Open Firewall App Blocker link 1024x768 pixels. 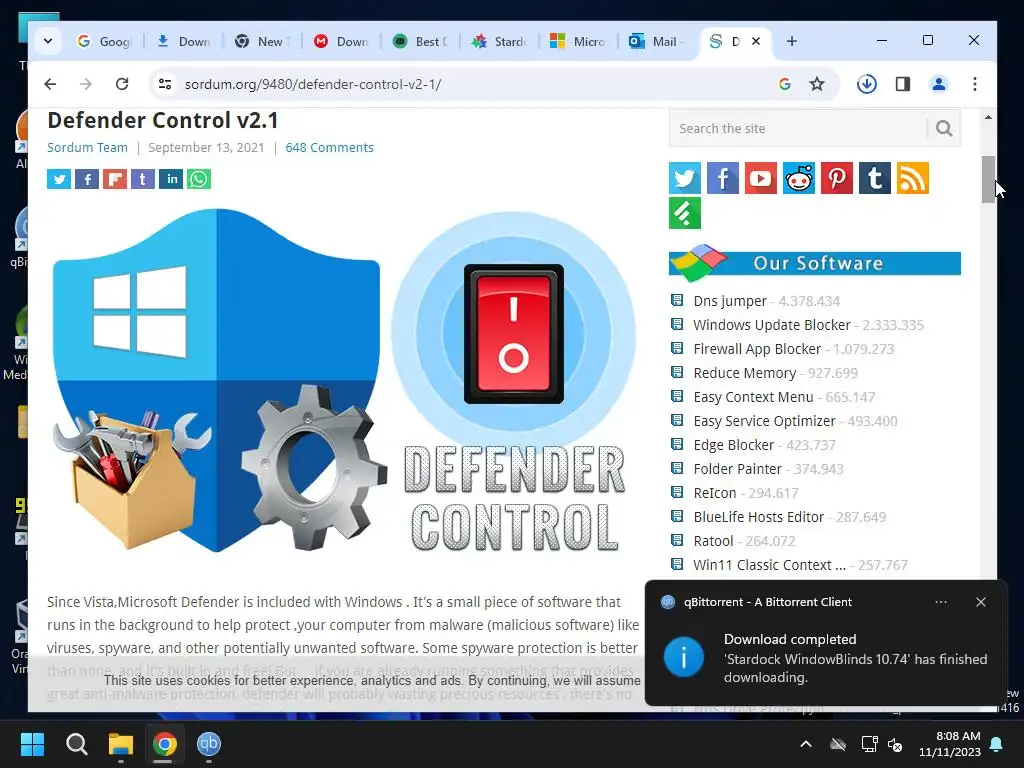pos(758,349)
